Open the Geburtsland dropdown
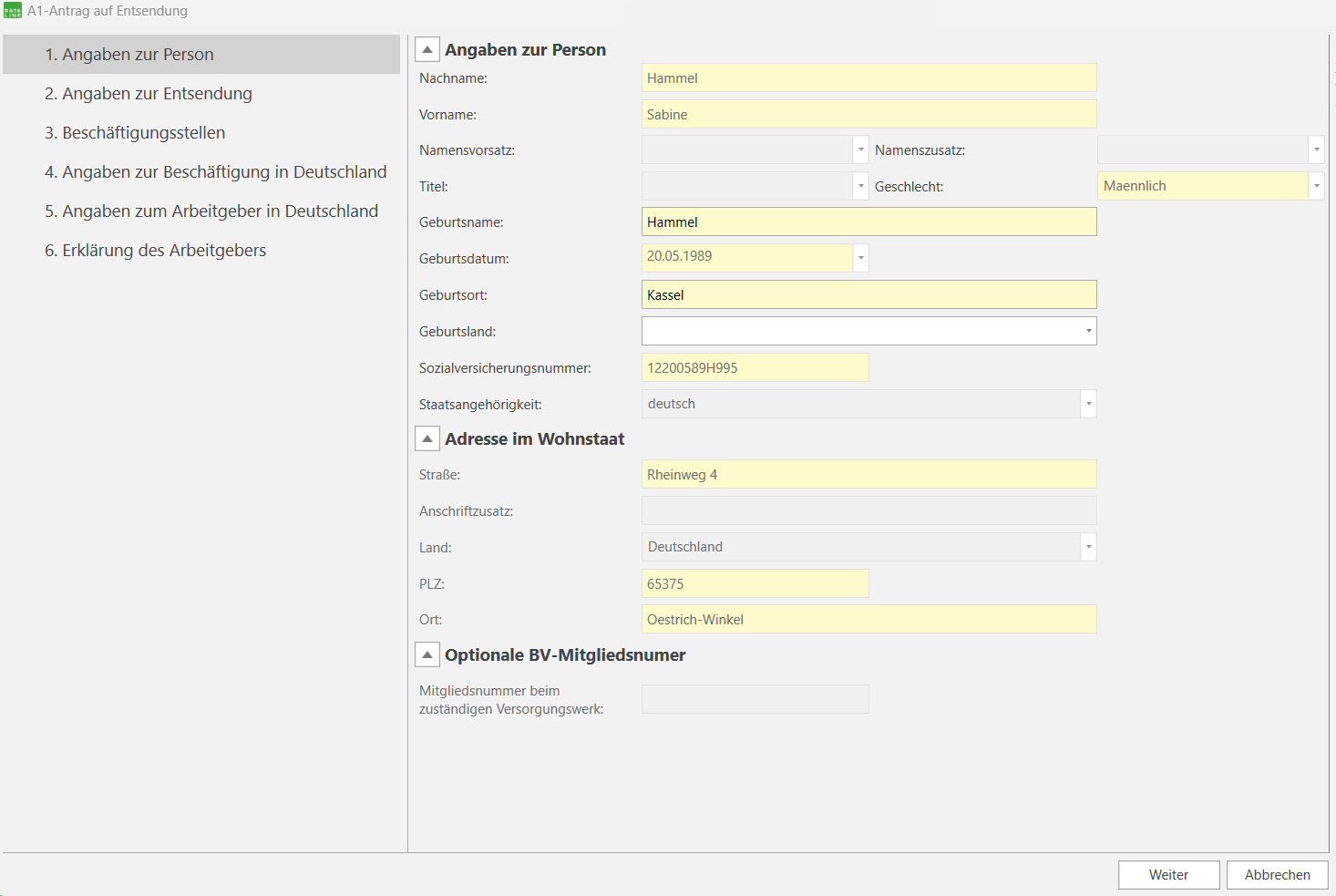The image size is (1336, 896). (x=1088, y=331)
